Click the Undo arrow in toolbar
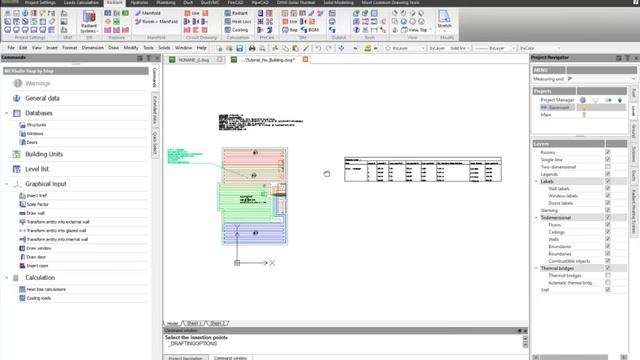The width and height of the screenshot is (640, 360). click(318, 48)
